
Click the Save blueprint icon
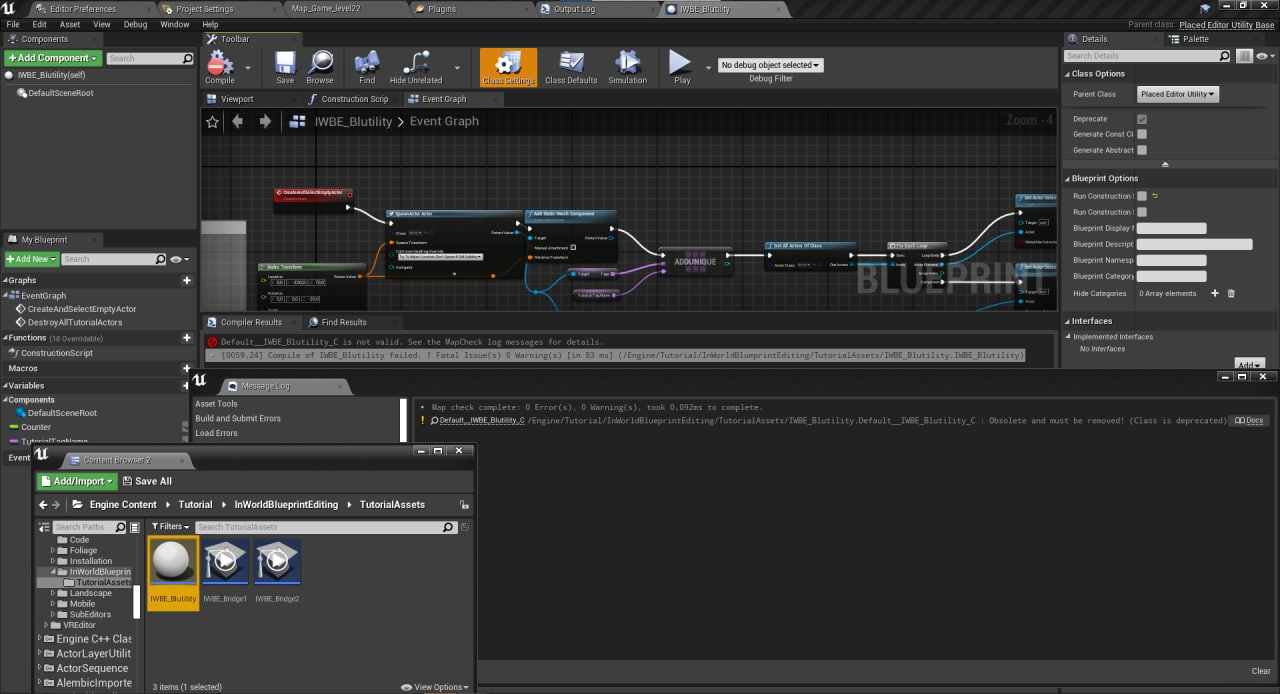tap(285, 65)
